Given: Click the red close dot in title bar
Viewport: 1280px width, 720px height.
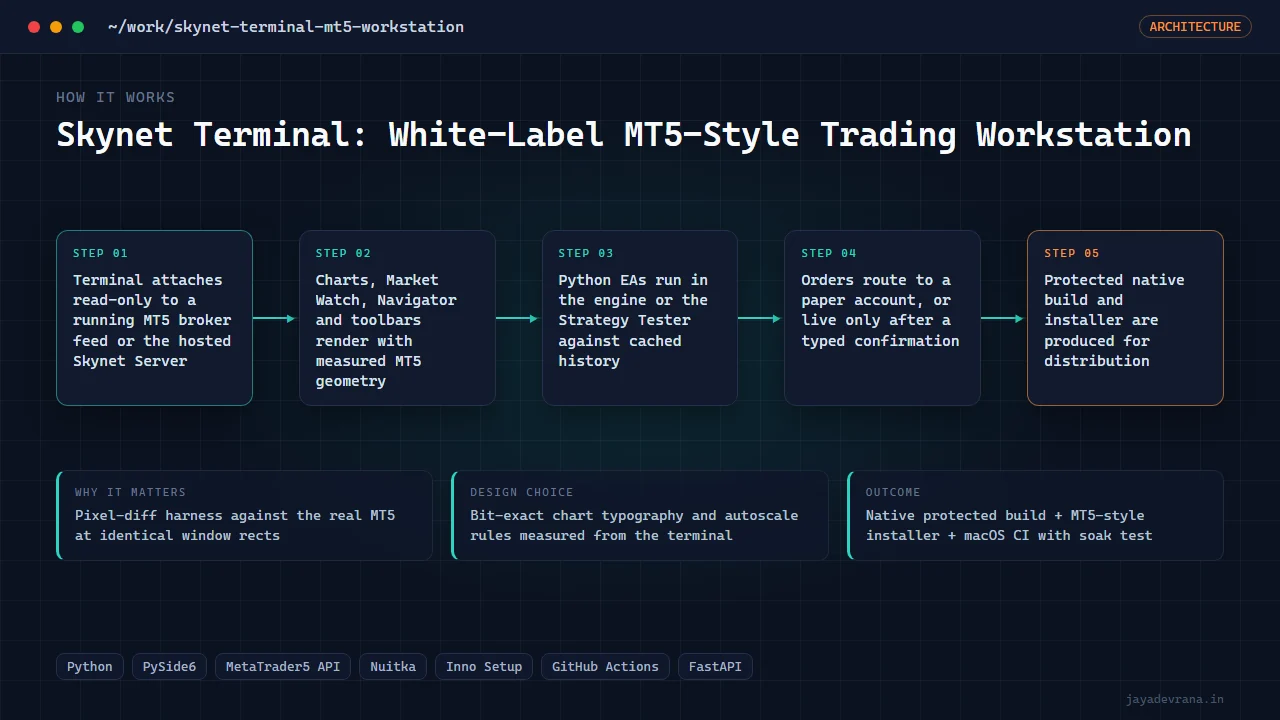Looking at the screenshot, I should [x=34, y=27].
